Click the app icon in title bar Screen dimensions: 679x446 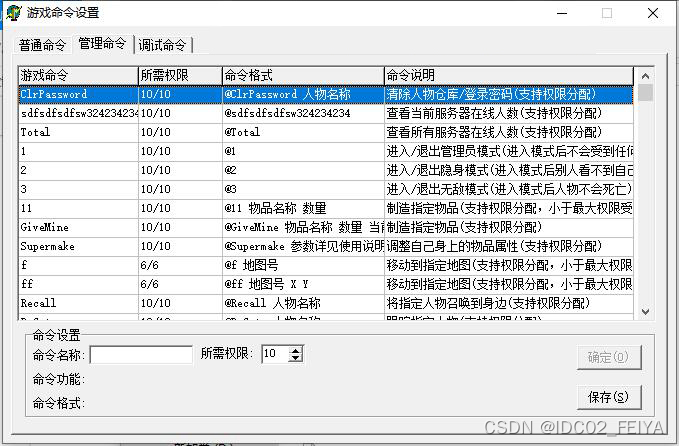click(13, 14)
